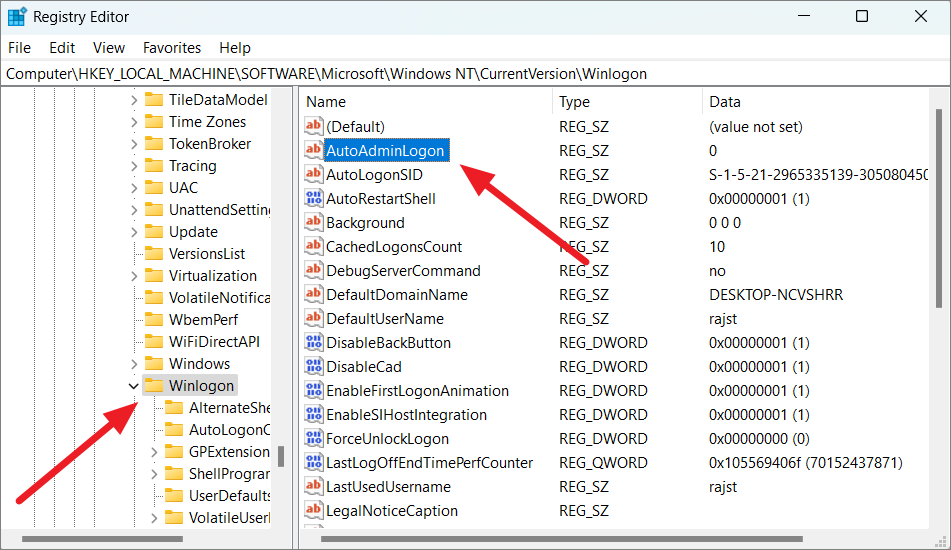Viewport: 951px width, 550px height.
Task: Click the string icon beside LastUsedUsername
Action: [314, 486]
